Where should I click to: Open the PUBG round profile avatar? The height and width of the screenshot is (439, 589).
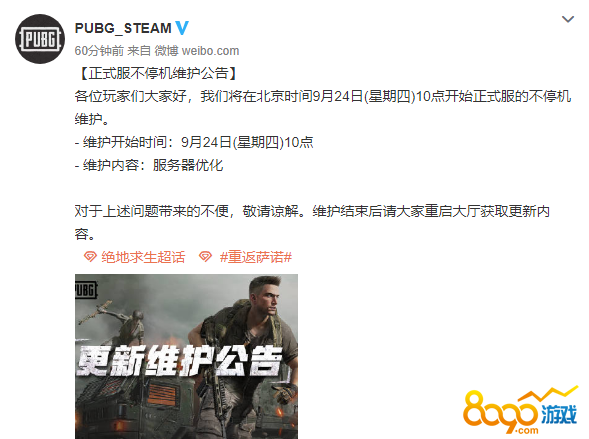(x=40, y=39)
